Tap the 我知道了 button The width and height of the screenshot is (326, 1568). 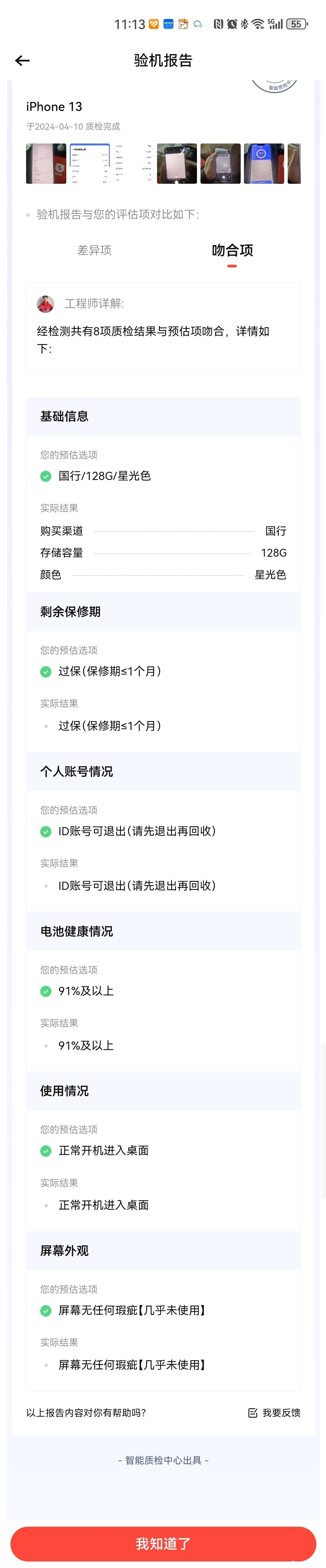[x=163, y=1543]
